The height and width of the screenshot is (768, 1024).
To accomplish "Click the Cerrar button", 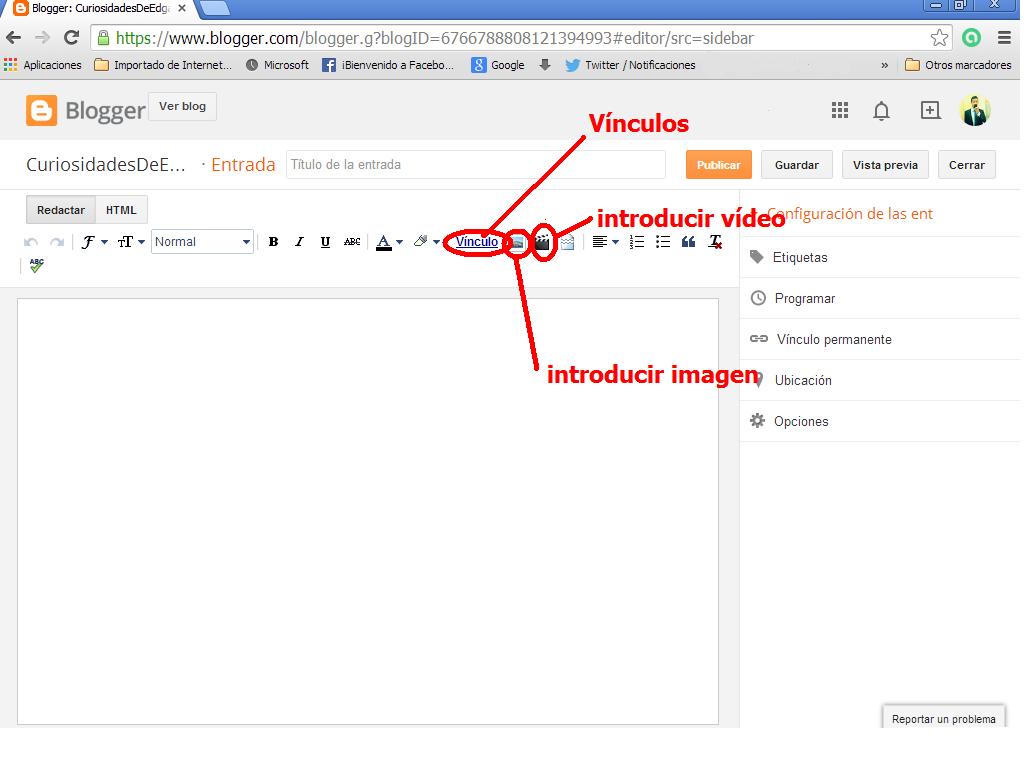I will click(967, 165).
